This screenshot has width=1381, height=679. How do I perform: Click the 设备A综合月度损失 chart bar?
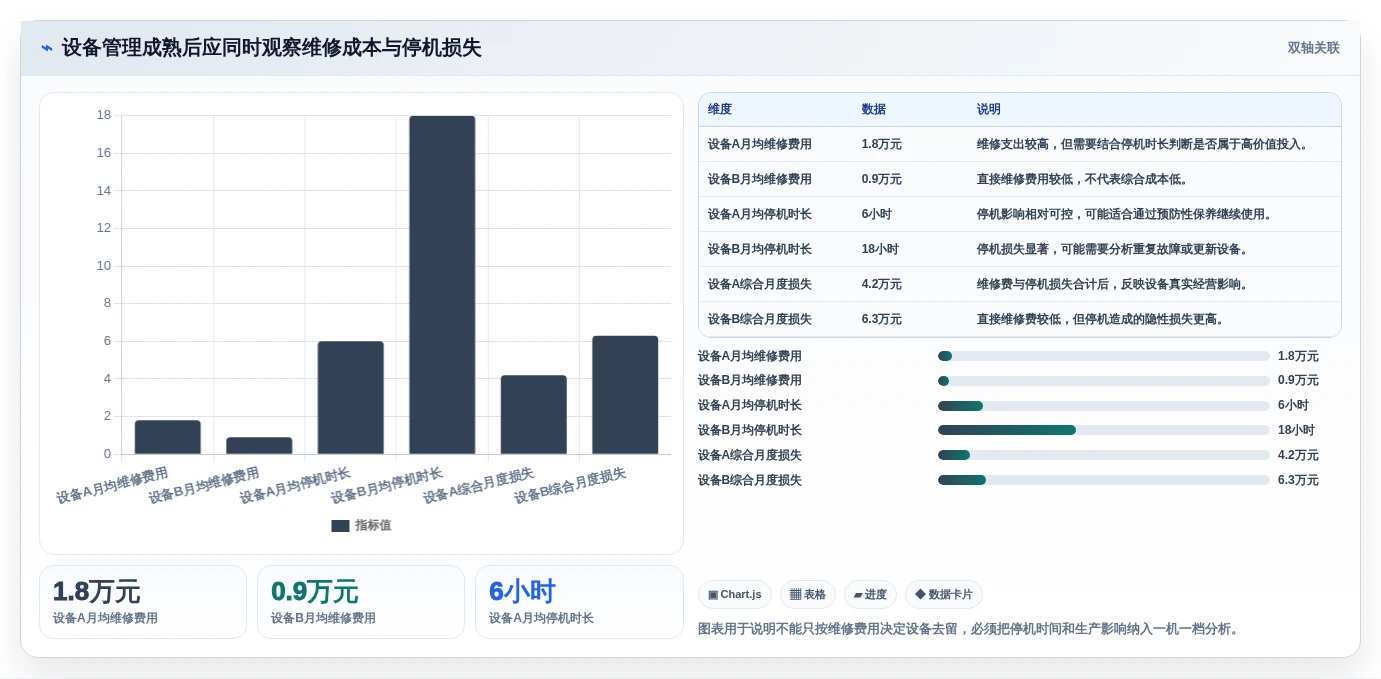click(x=534, y=415)
